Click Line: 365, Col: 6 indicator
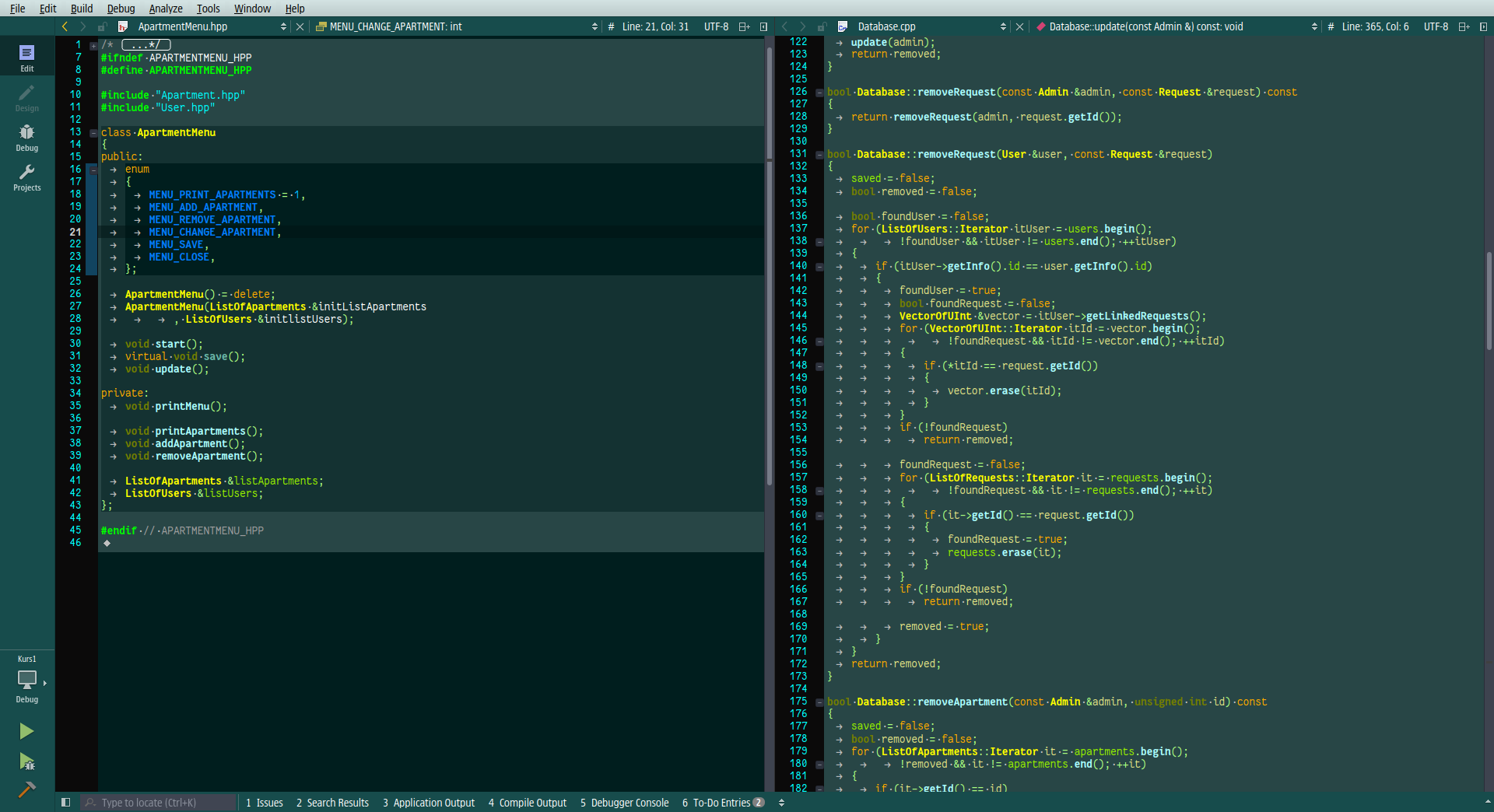The height and width of the screenshot is (812, 1494). point(1375,26)
